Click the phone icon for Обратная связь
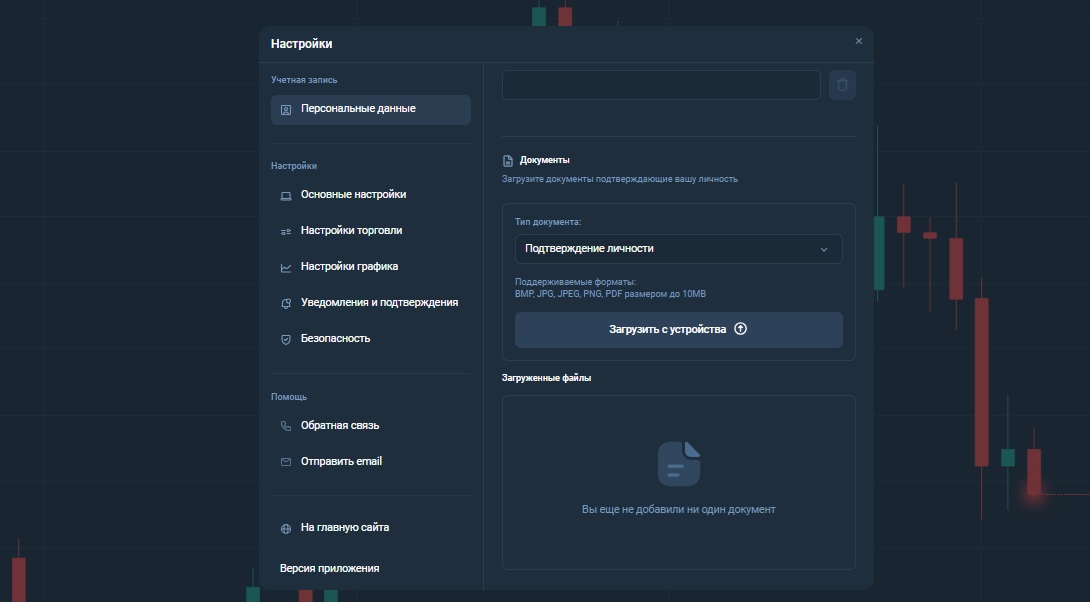 click(x=286, y=426)
